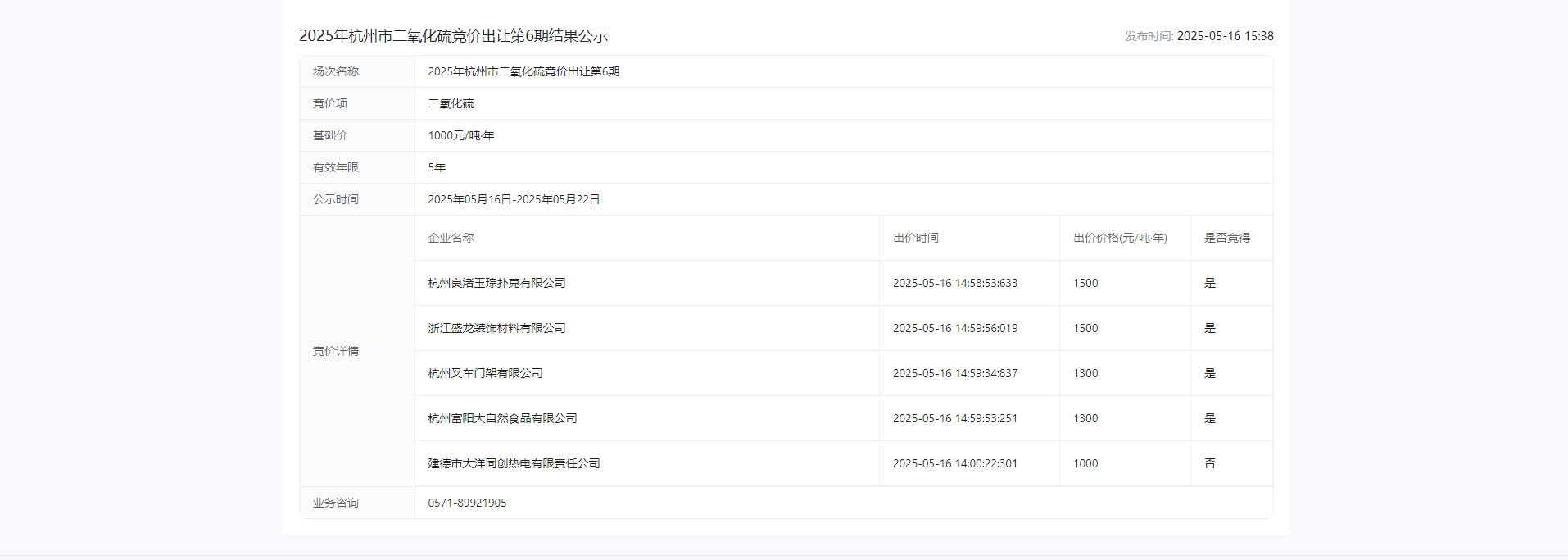The height and width of the screenshot is (560, 1568).
Task: Select company 建德市大洋同创热电有限责任公司
Action: (514, 463)
